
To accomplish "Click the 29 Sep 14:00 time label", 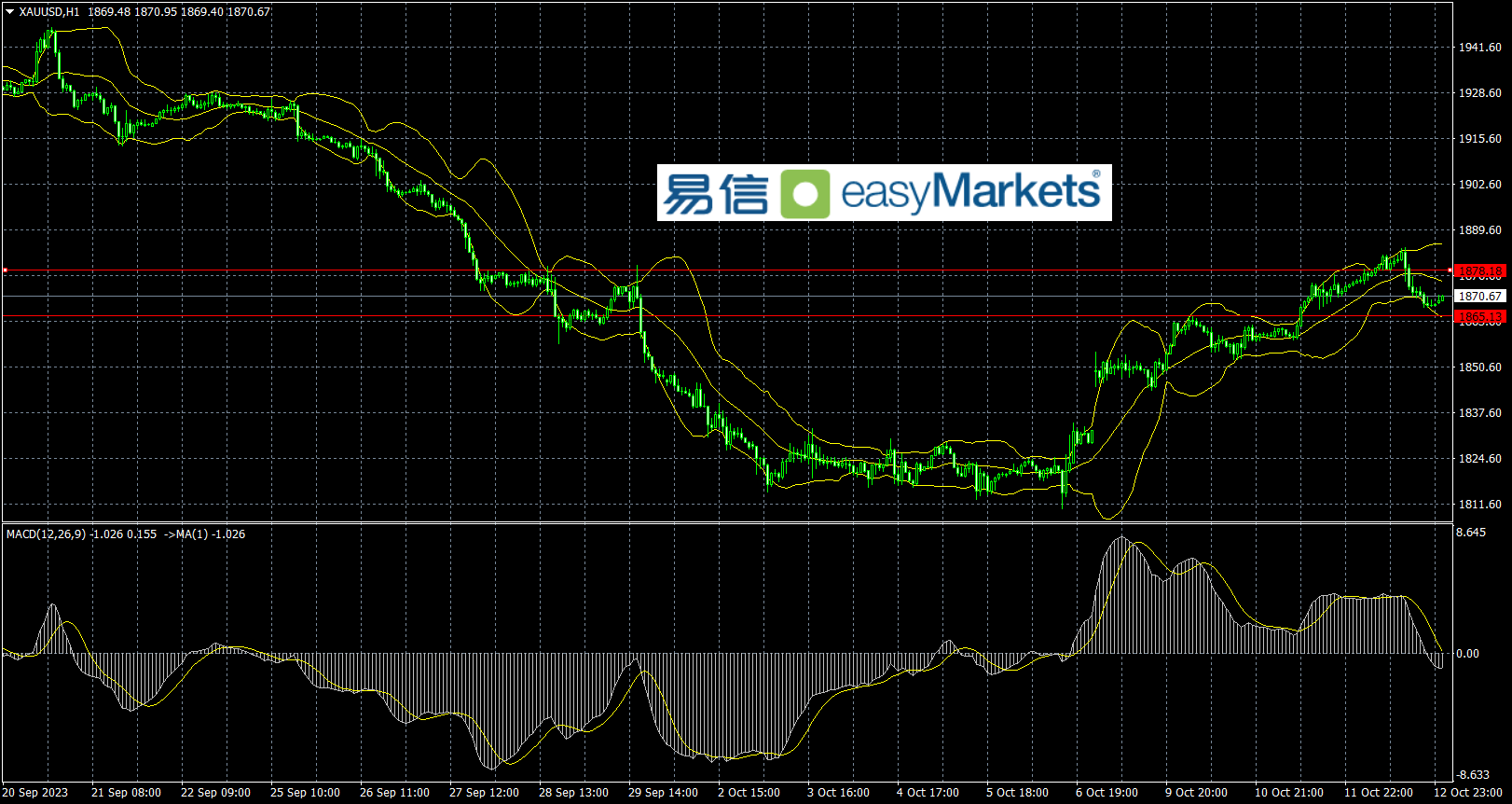I will tap(663, 793).
